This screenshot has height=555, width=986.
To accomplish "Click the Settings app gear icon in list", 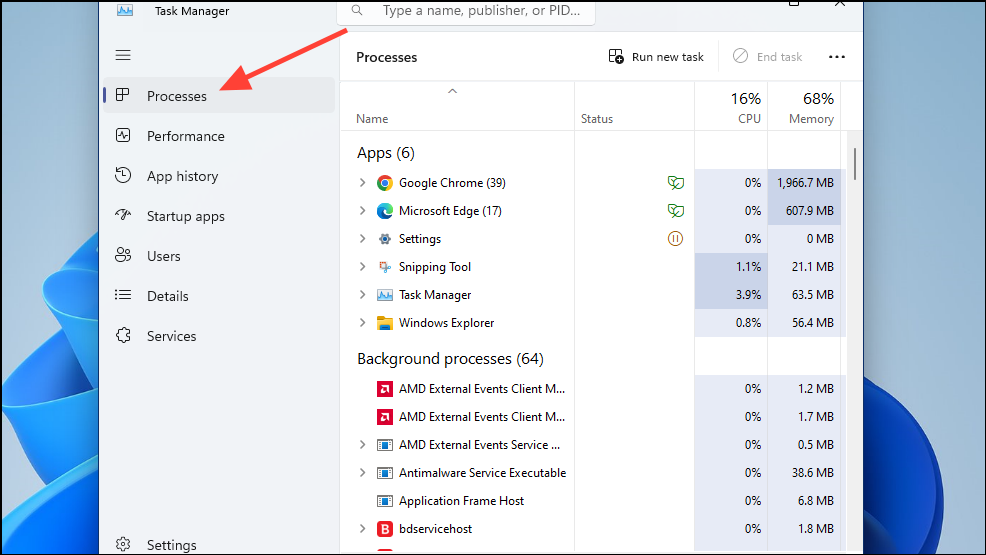I will (x=385, y=239).
